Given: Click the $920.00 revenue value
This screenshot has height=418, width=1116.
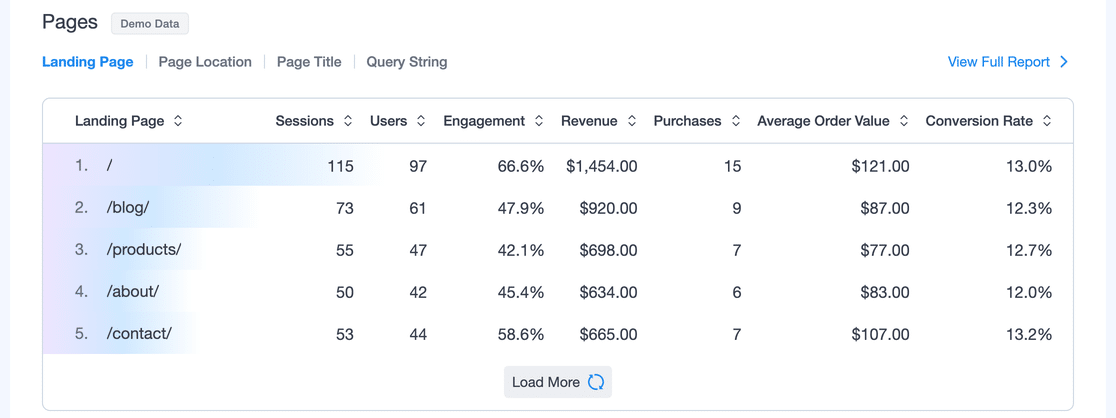Looking at the screenshot, I should (x=608, y=209).
